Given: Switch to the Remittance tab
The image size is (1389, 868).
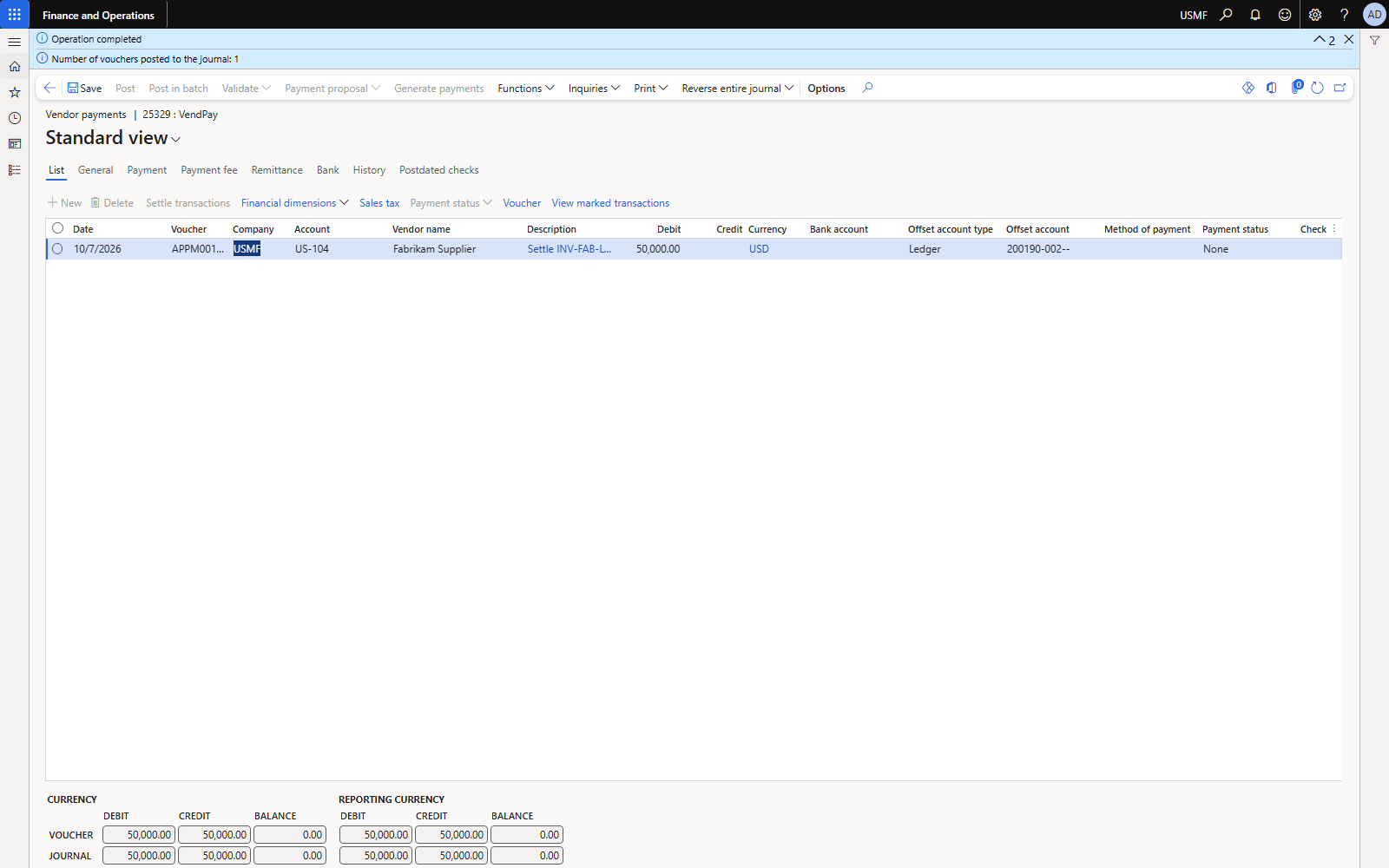Looking at the screenshot, I should [x=277, y=170].
